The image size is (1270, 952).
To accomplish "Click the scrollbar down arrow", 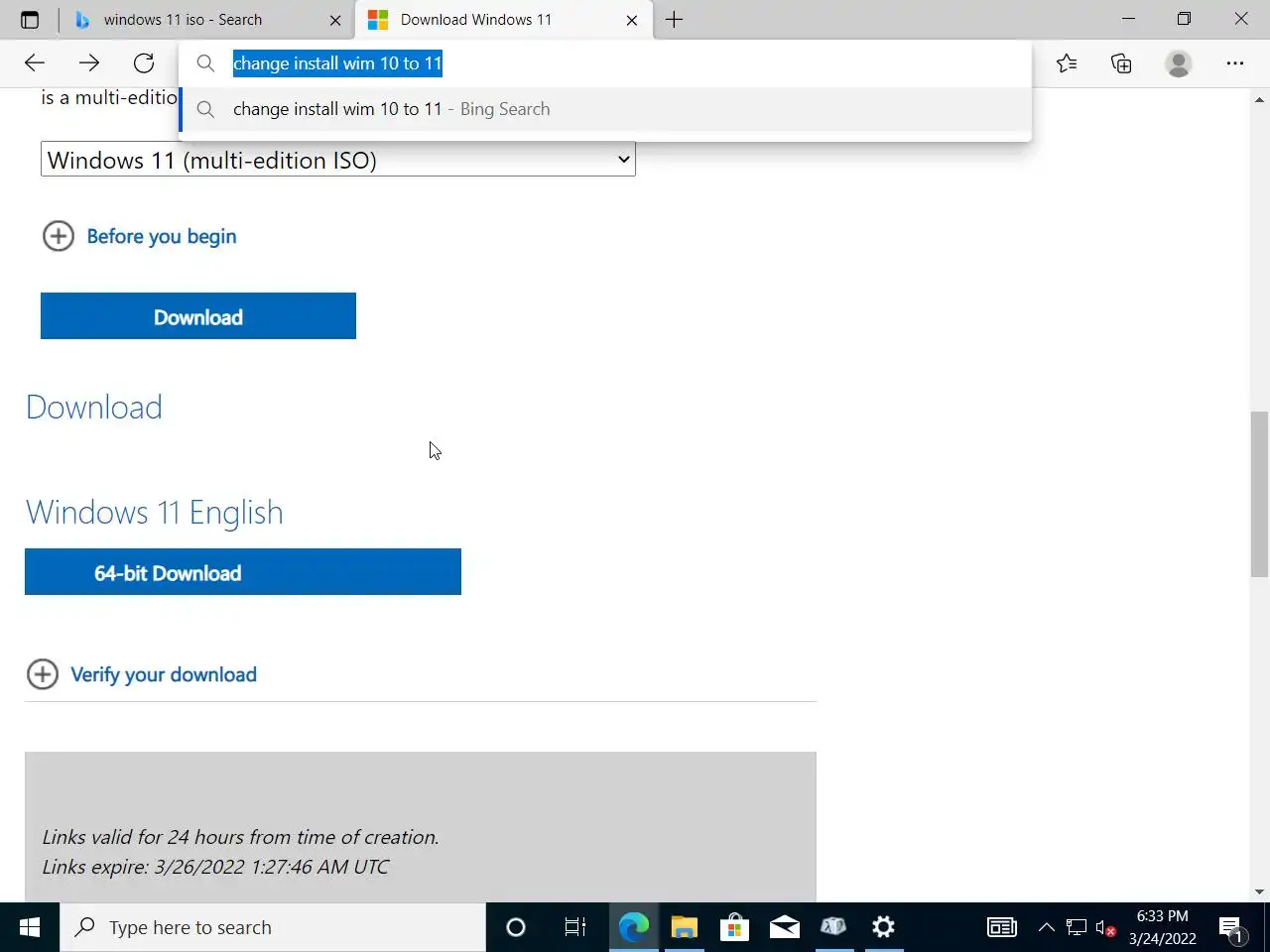I will (x=1259, y=892).
